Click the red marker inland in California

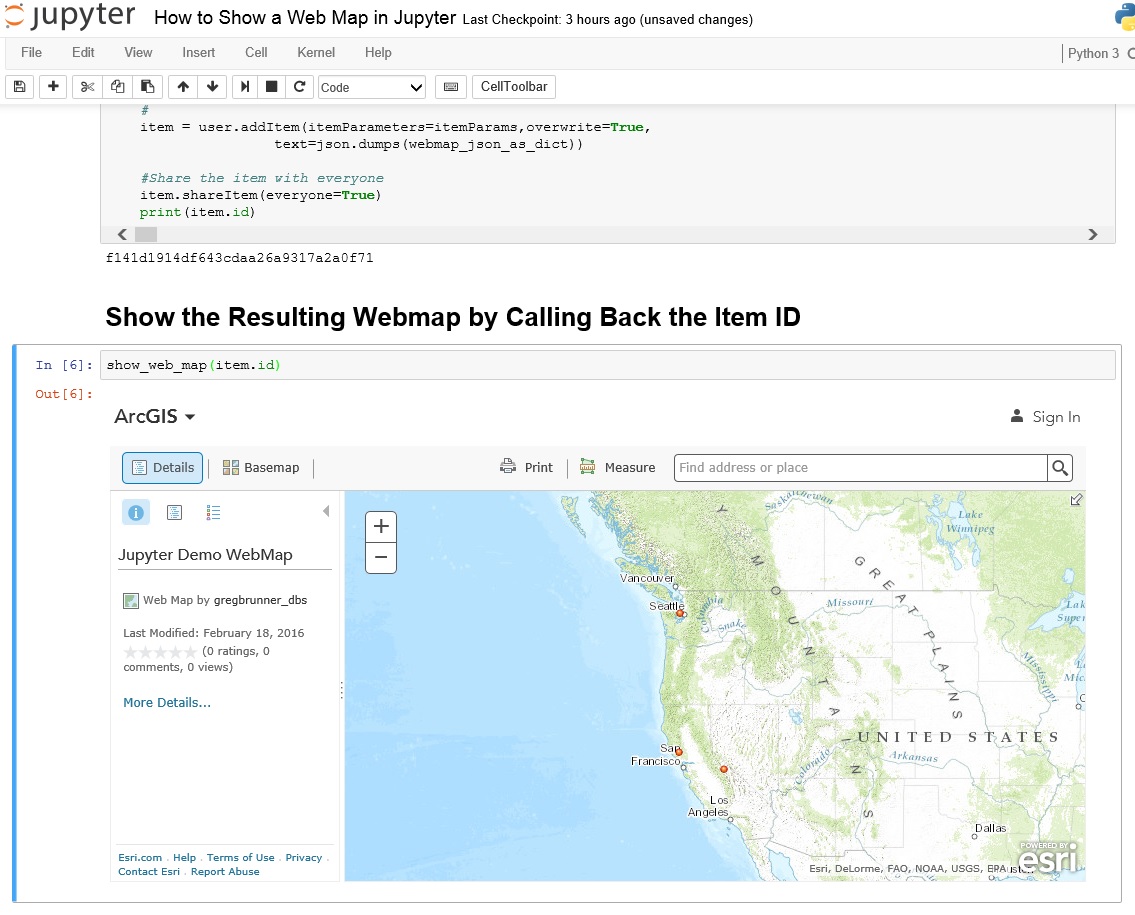pos(723,769)
